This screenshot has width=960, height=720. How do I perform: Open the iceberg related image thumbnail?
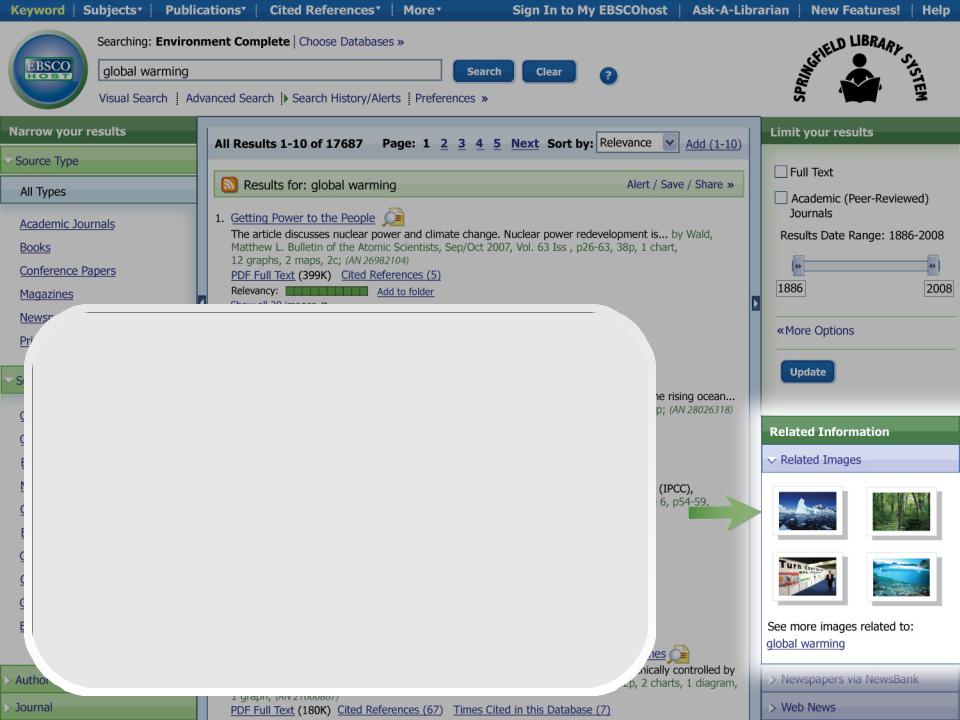[x=808, y=511]
